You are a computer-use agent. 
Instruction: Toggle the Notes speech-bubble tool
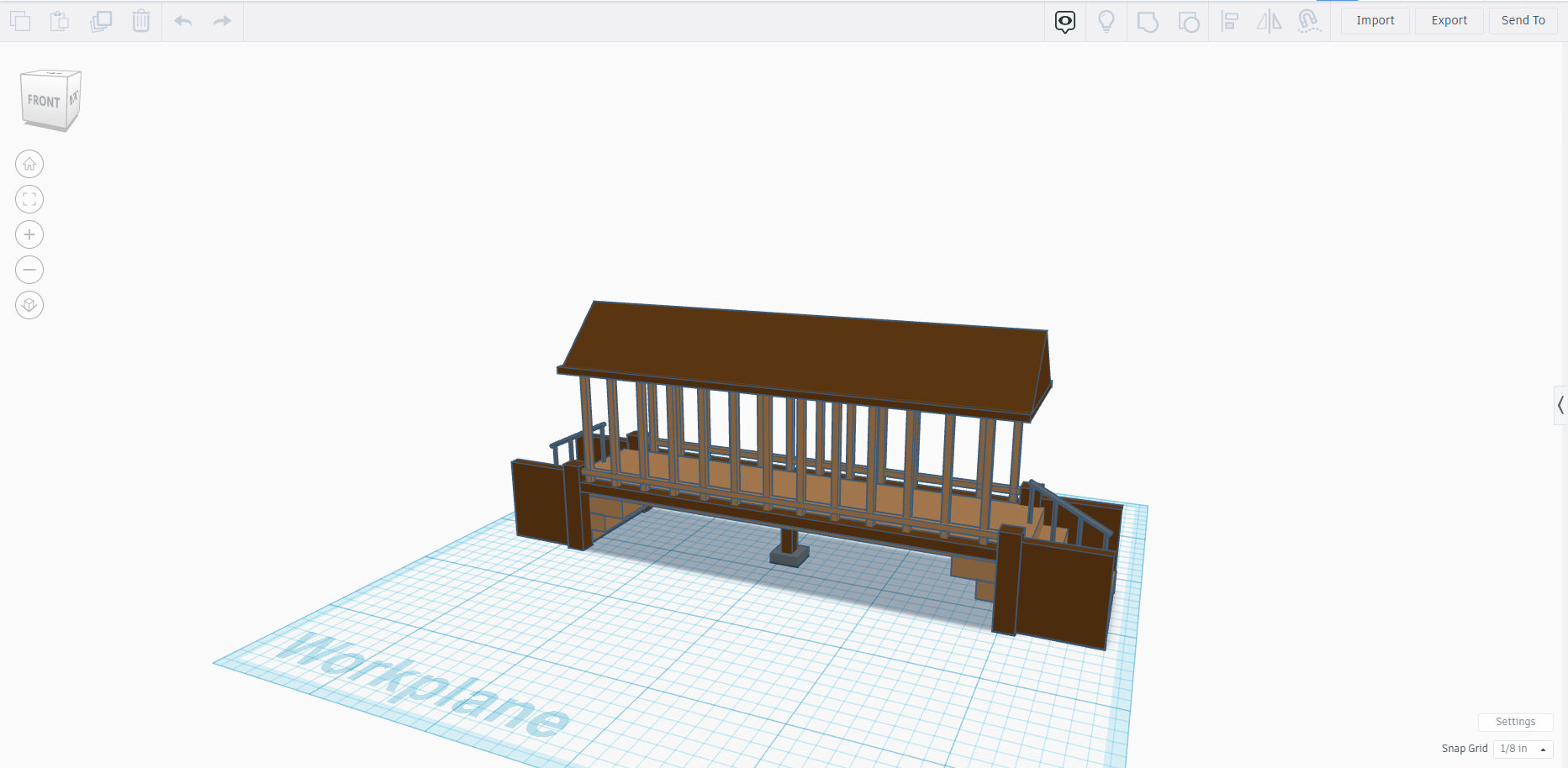pyautogui.click(x=1065, y=21)
